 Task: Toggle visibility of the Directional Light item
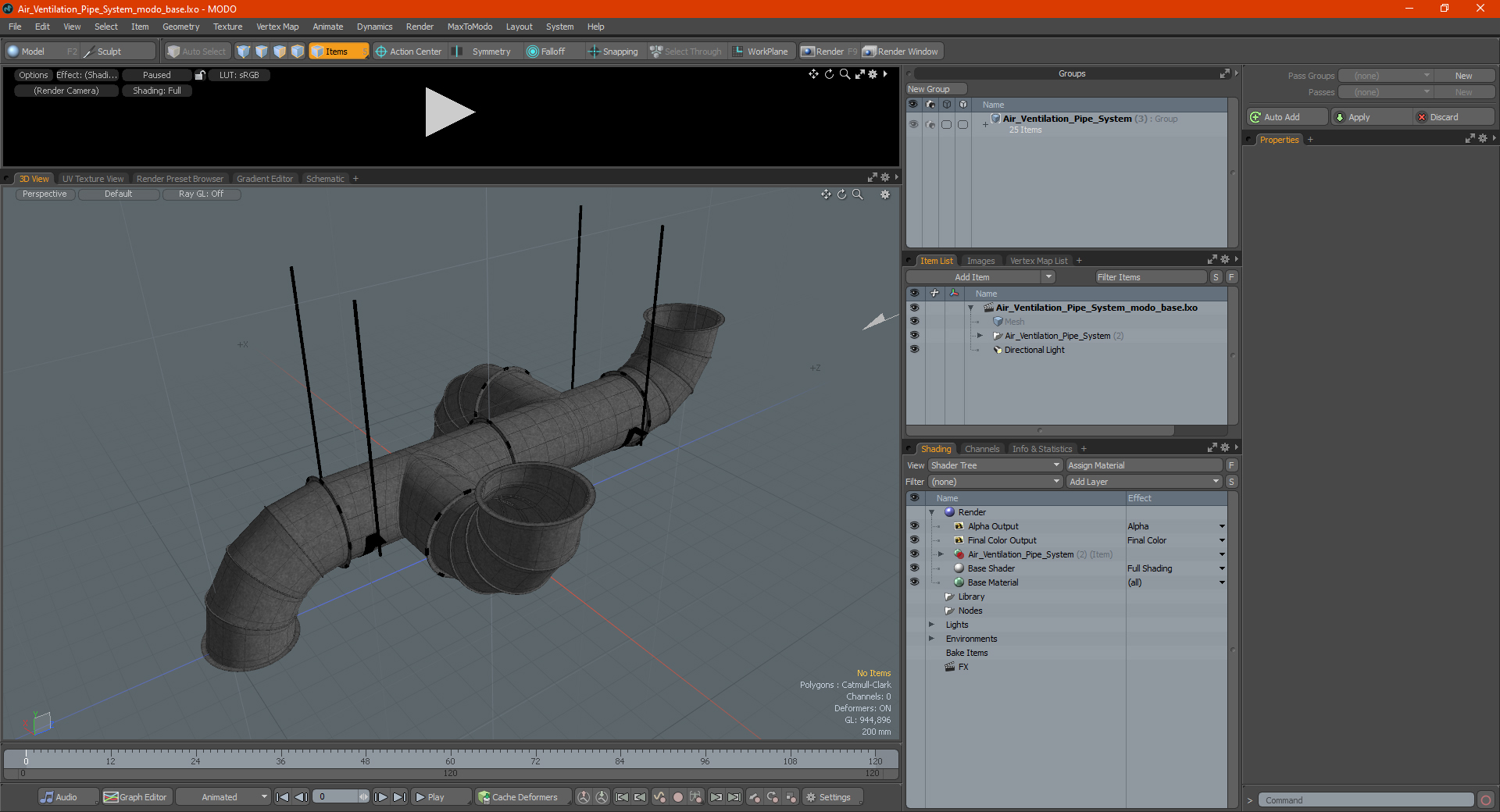(914, 349)
